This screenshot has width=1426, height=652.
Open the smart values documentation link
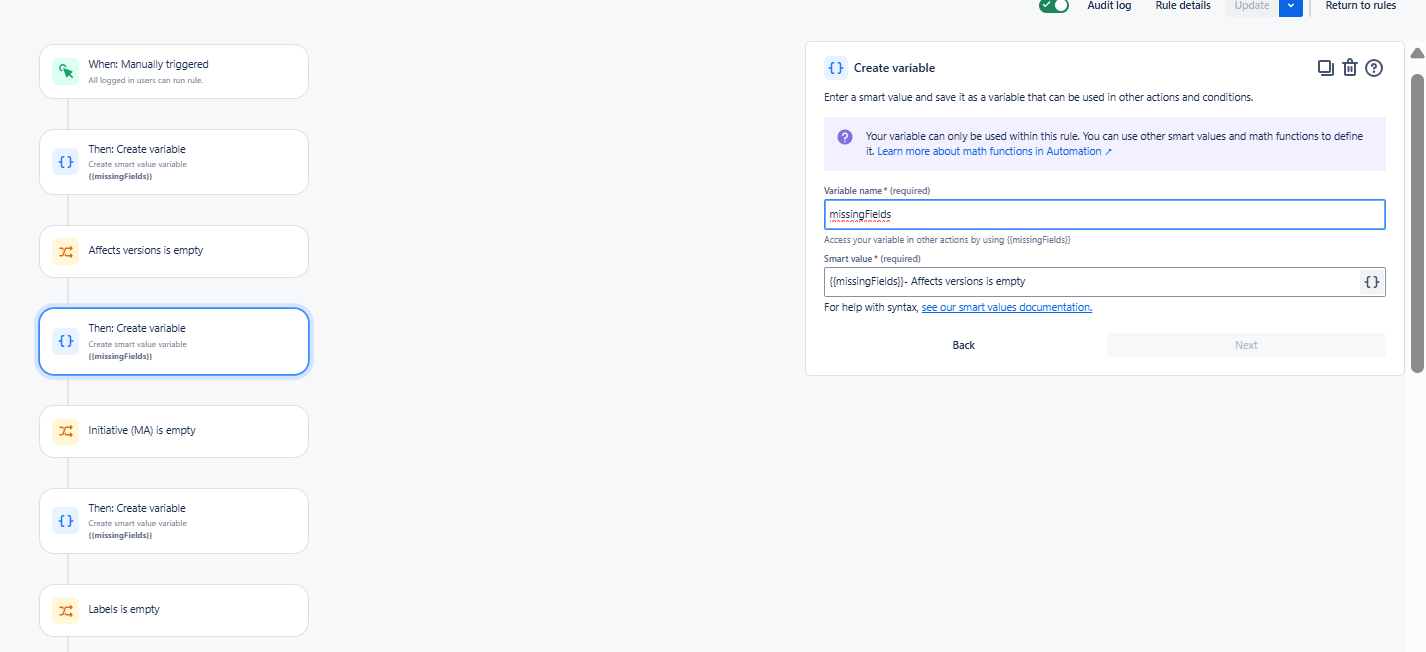[1006, 307]
